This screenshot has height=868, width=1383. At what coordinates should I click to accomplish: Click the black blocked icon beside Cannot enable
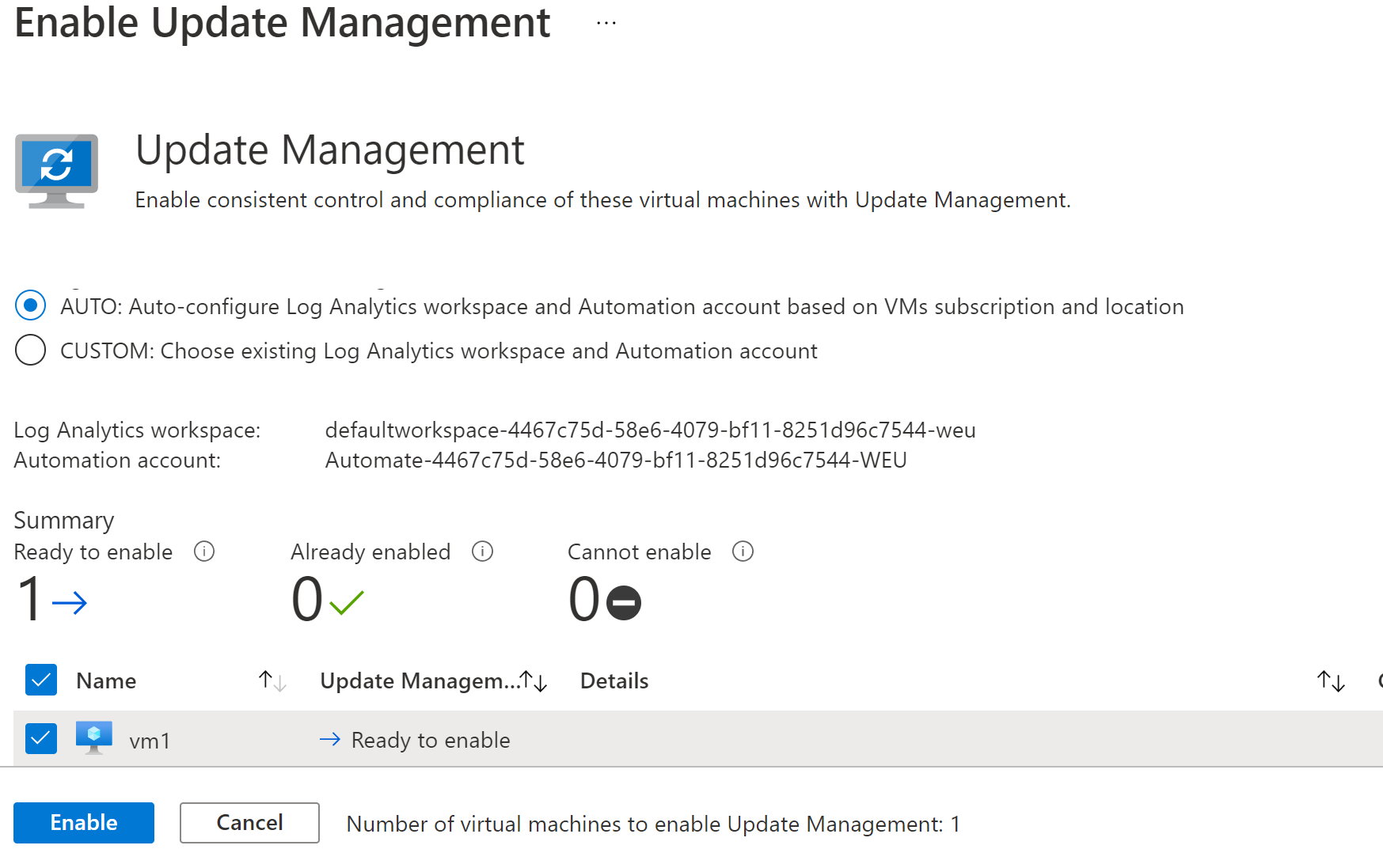[624, 603]
